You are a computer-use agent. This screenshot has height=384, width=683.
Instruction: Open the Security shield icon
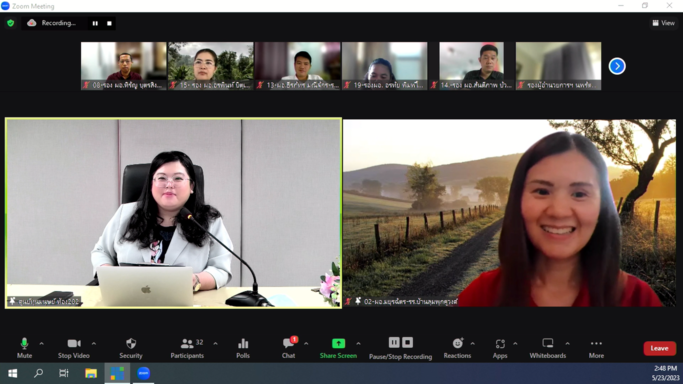click(x=131, y=344)
